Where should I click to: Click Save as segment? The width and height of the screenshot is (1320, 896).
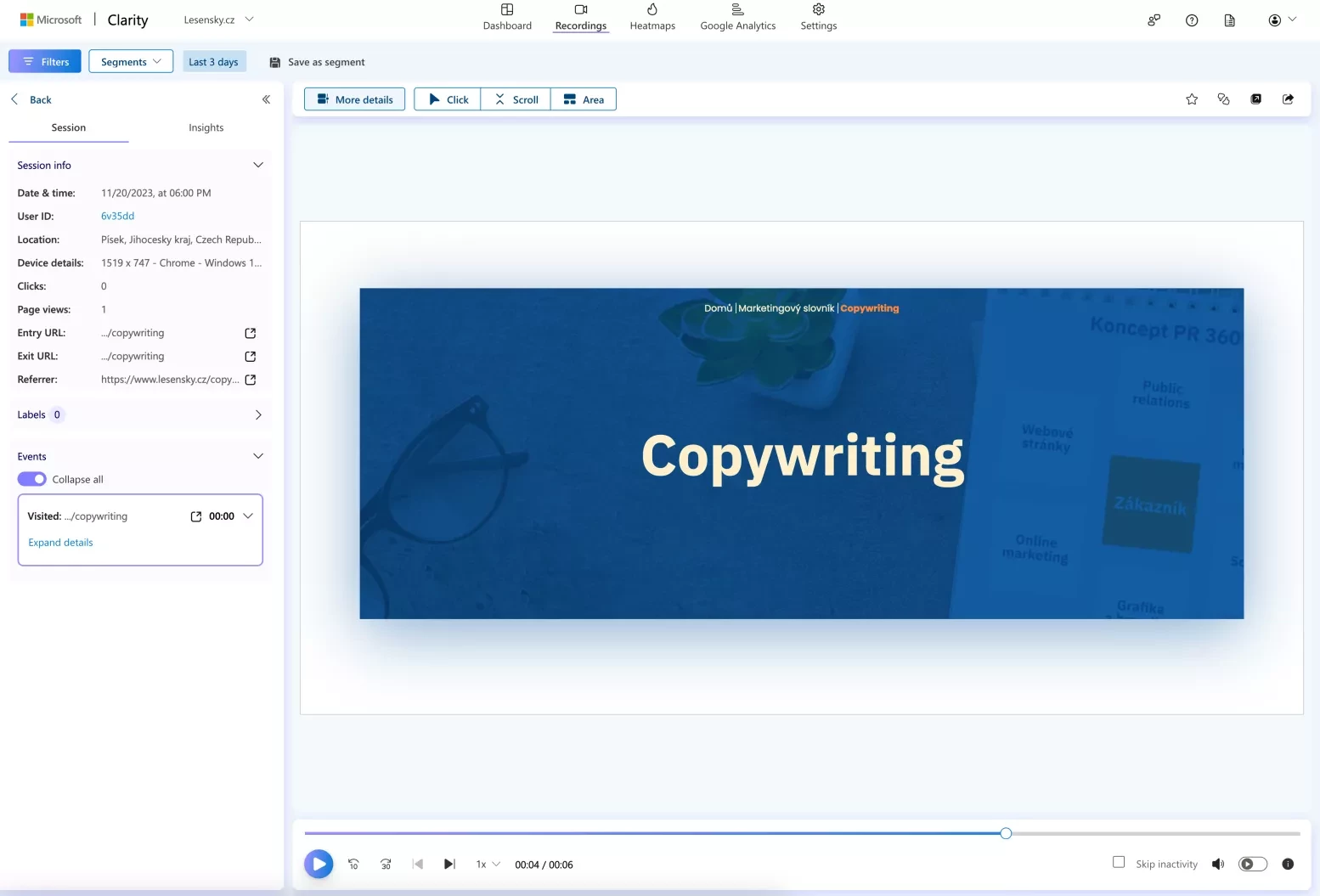point(317,62)
